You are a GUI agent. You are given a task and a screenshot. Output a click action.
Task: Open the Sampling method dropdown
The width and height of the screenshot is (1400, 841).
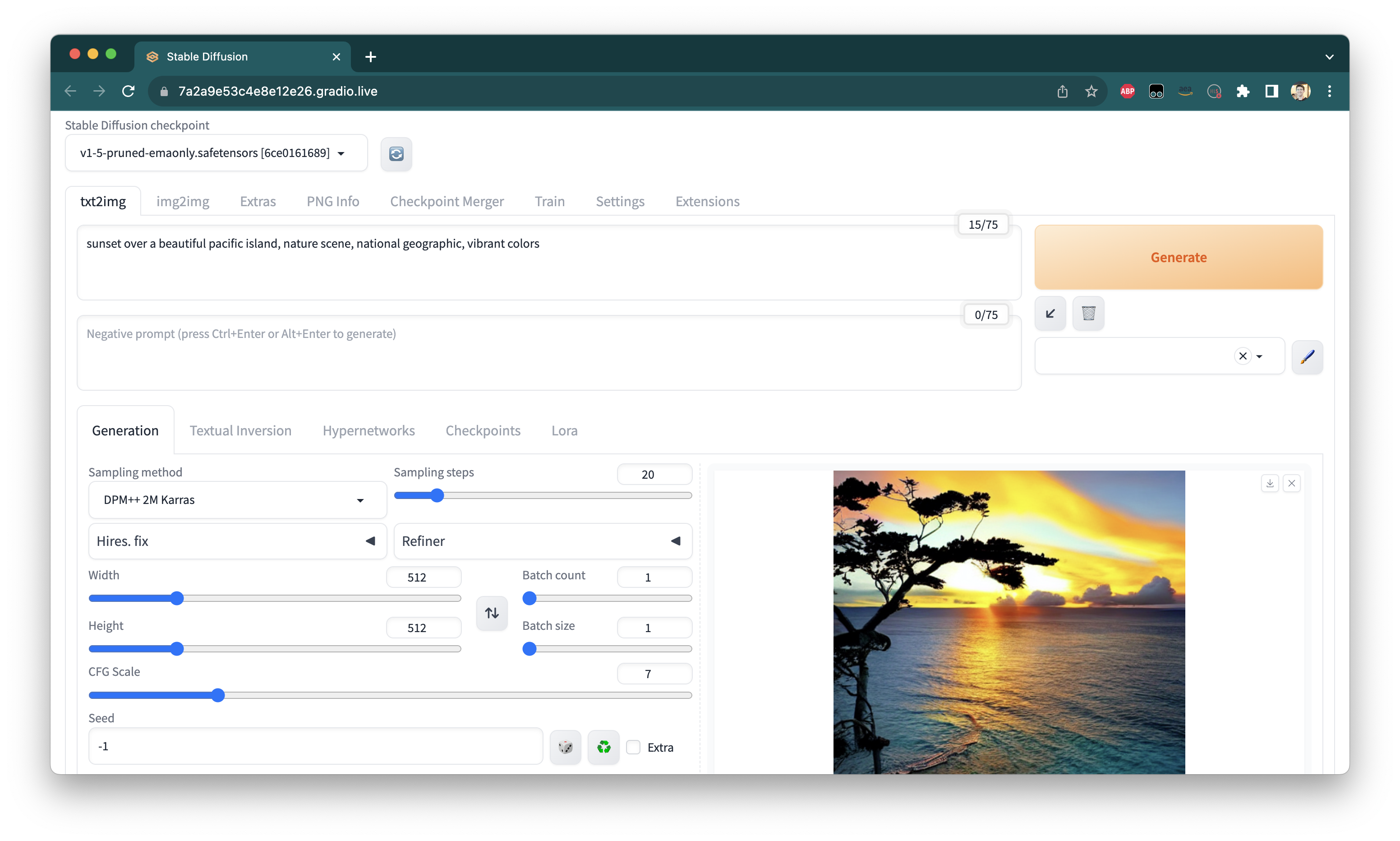[x=237, y=500]
